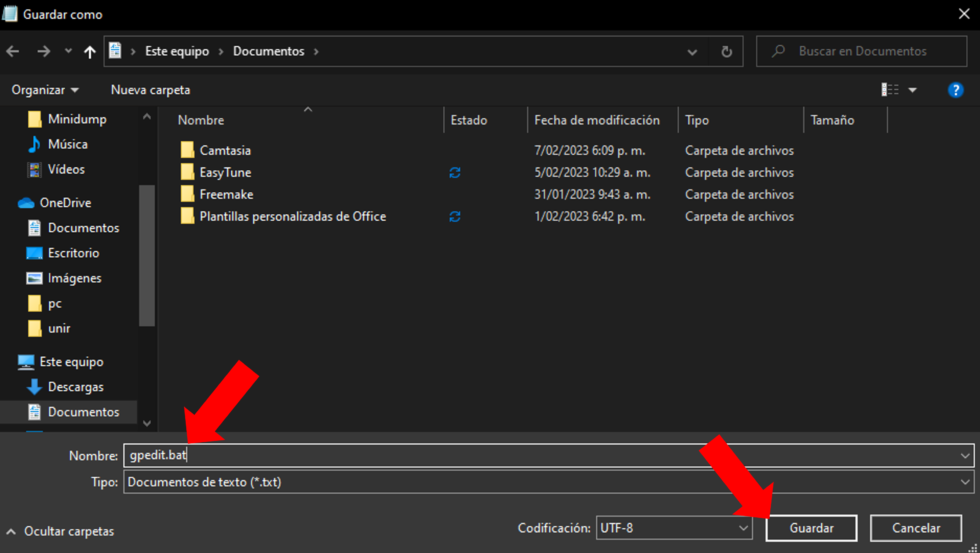Sort by 'Fecha de modificación' column
The image size is (980, 553).
(597, 120)
